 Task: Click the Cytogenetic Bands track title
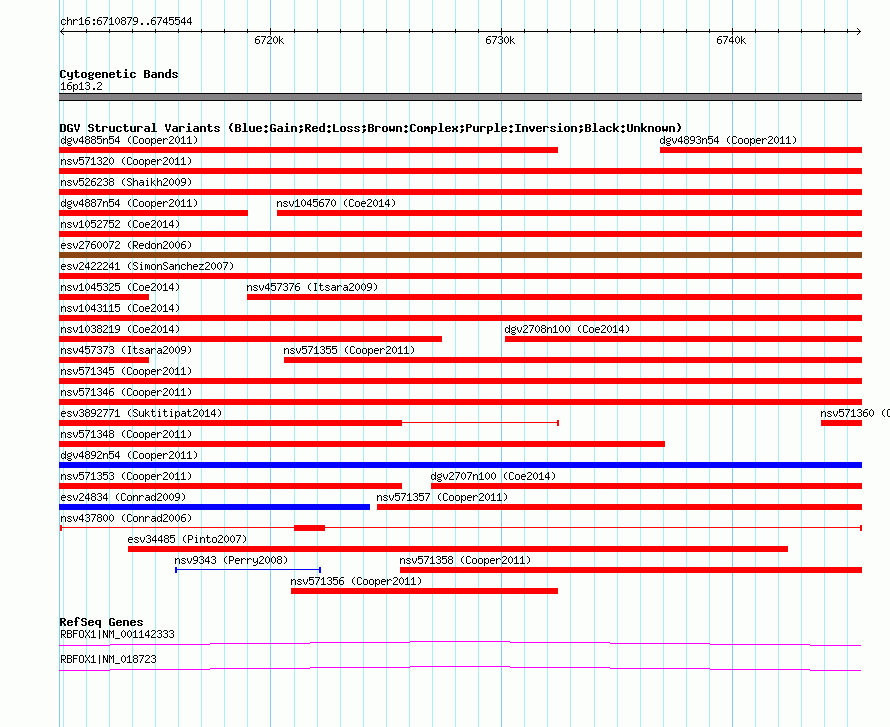point(119,74)
